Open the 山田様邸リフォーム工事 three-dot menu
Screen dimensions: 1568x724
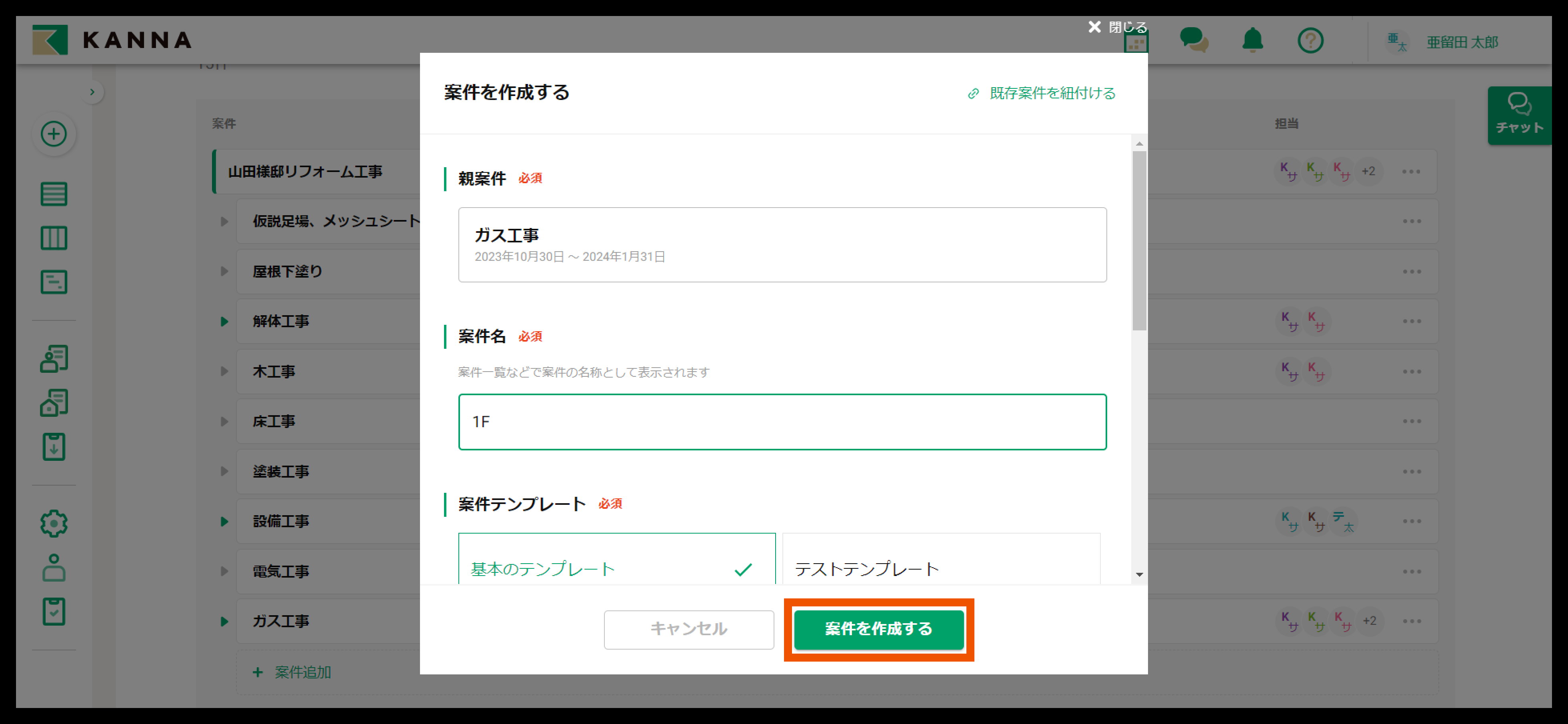pos(1410,172)
